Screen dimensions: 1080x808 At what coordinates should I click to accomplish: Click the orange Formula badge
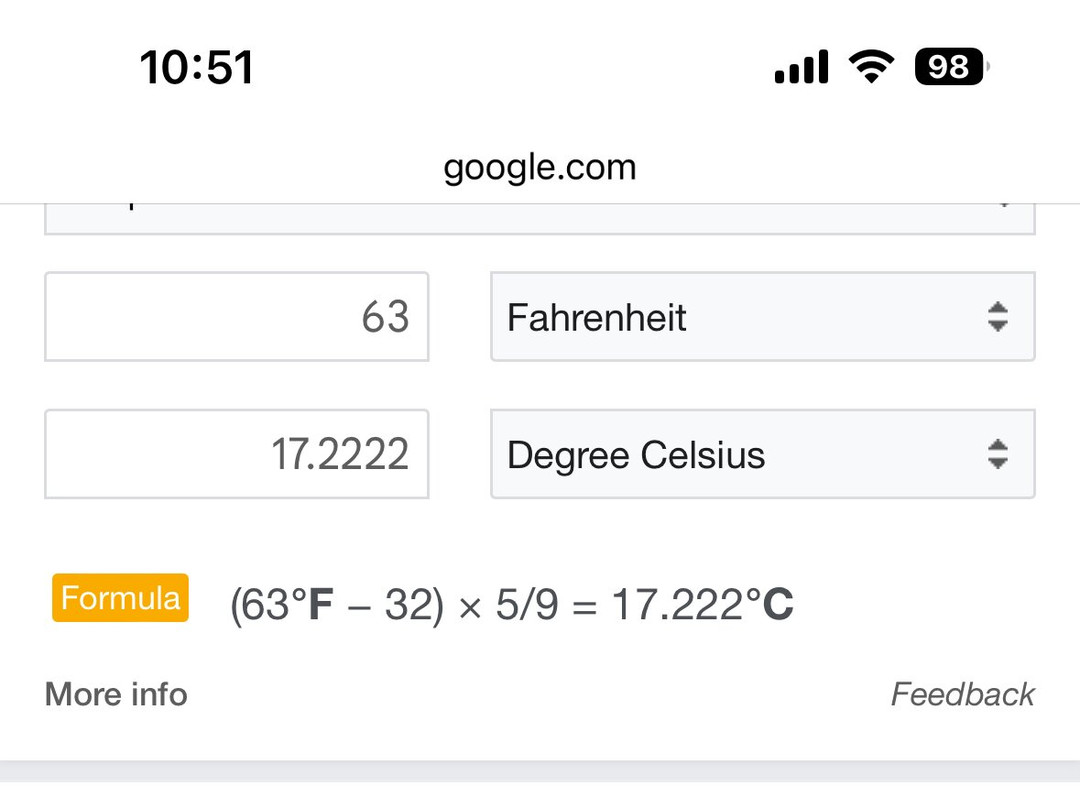tap(120, 598)
